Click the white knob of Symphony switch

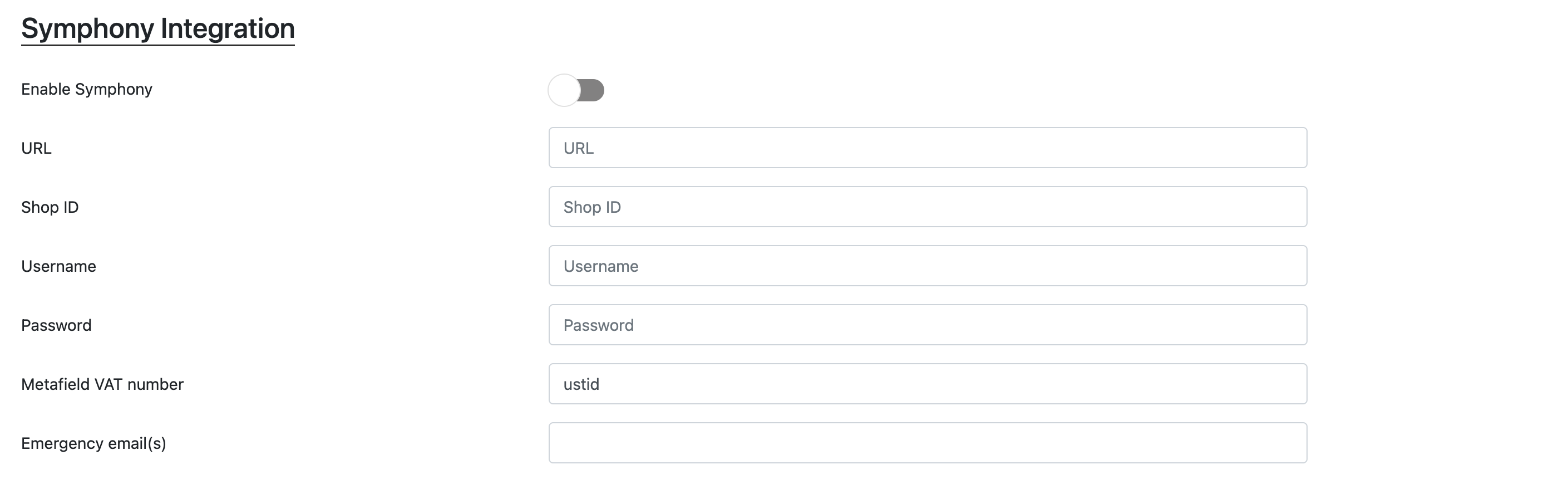(564, 90)
